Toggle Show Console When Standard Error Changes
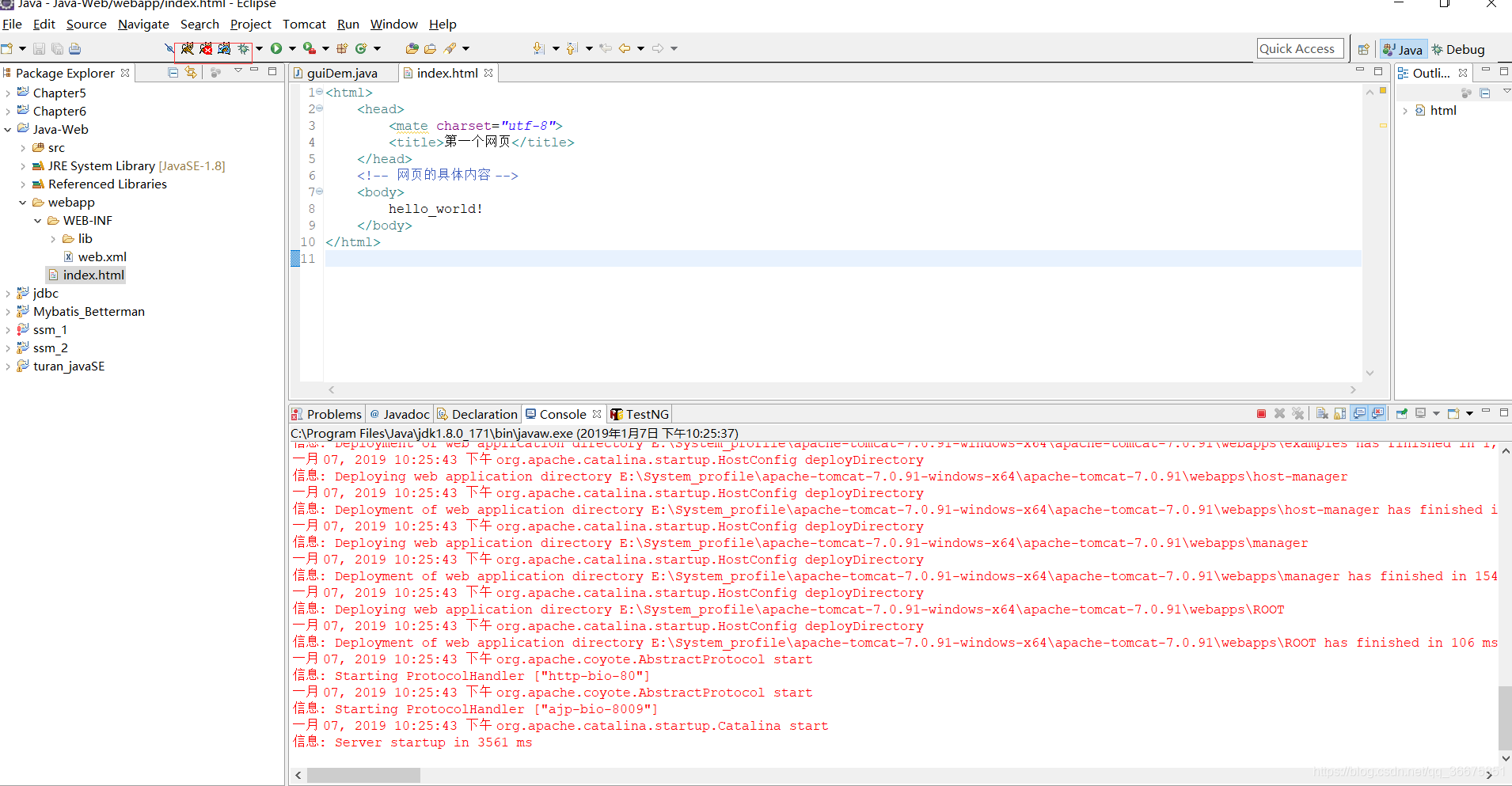The width and height of the screenshot is (1512, 786). (1378, 413)
